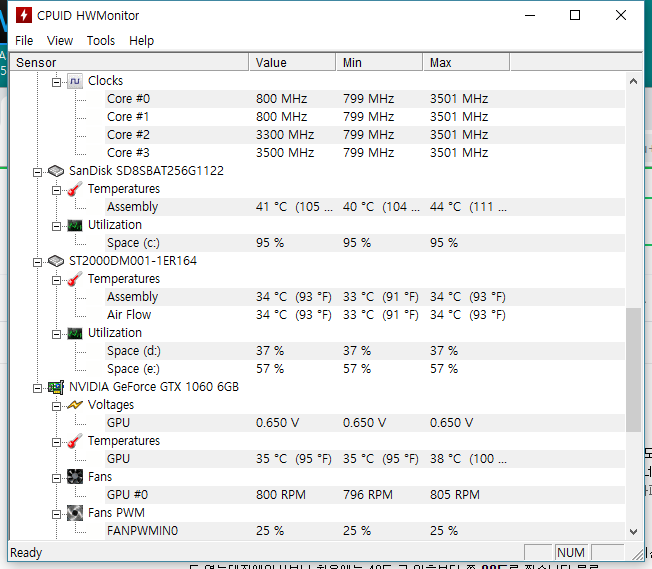The image size is (652, 569).
Task: Click the vertical scrollbar thumb
Action: point(633,370)
